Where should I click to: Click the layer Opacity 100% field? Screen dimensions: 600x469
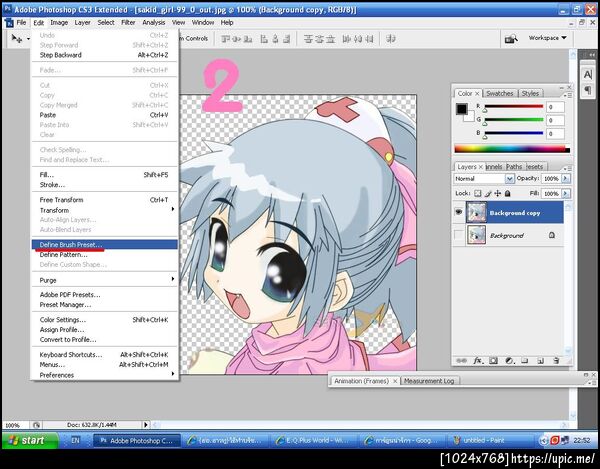click(x=551, y=179)
